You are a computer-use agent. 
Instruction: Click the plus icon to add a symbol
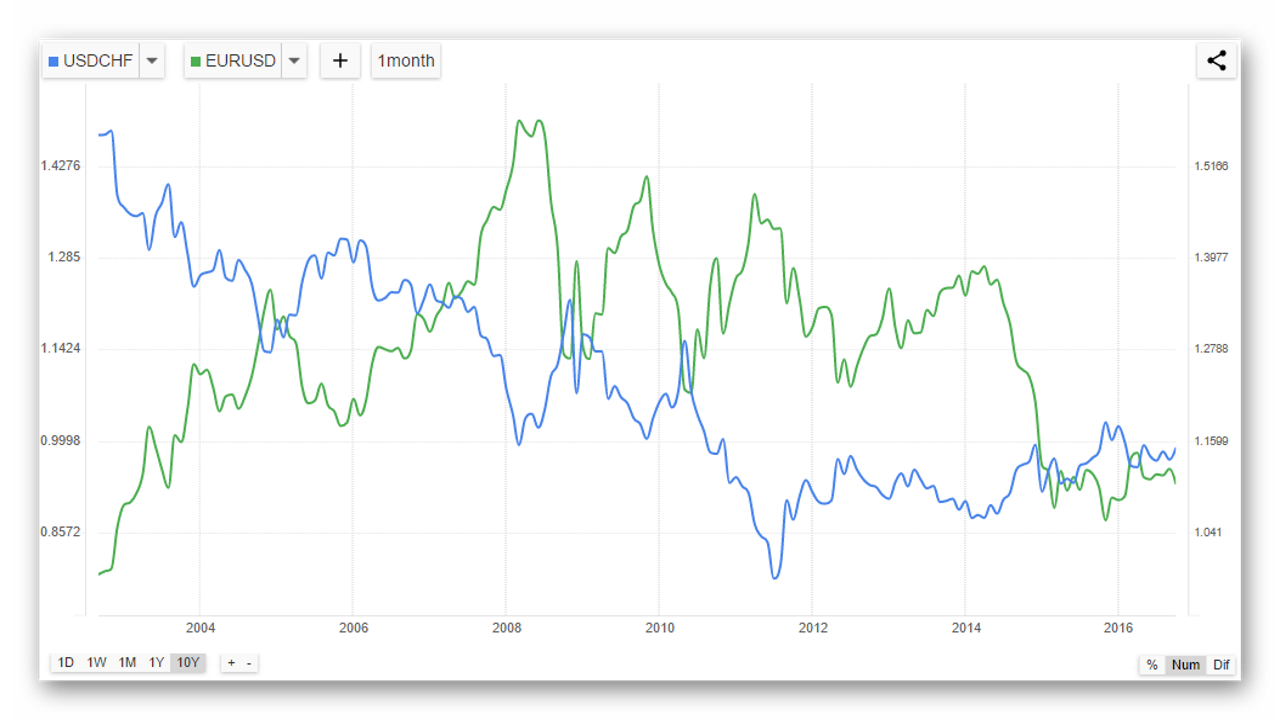pyautogui.click(x=340, y=61)
